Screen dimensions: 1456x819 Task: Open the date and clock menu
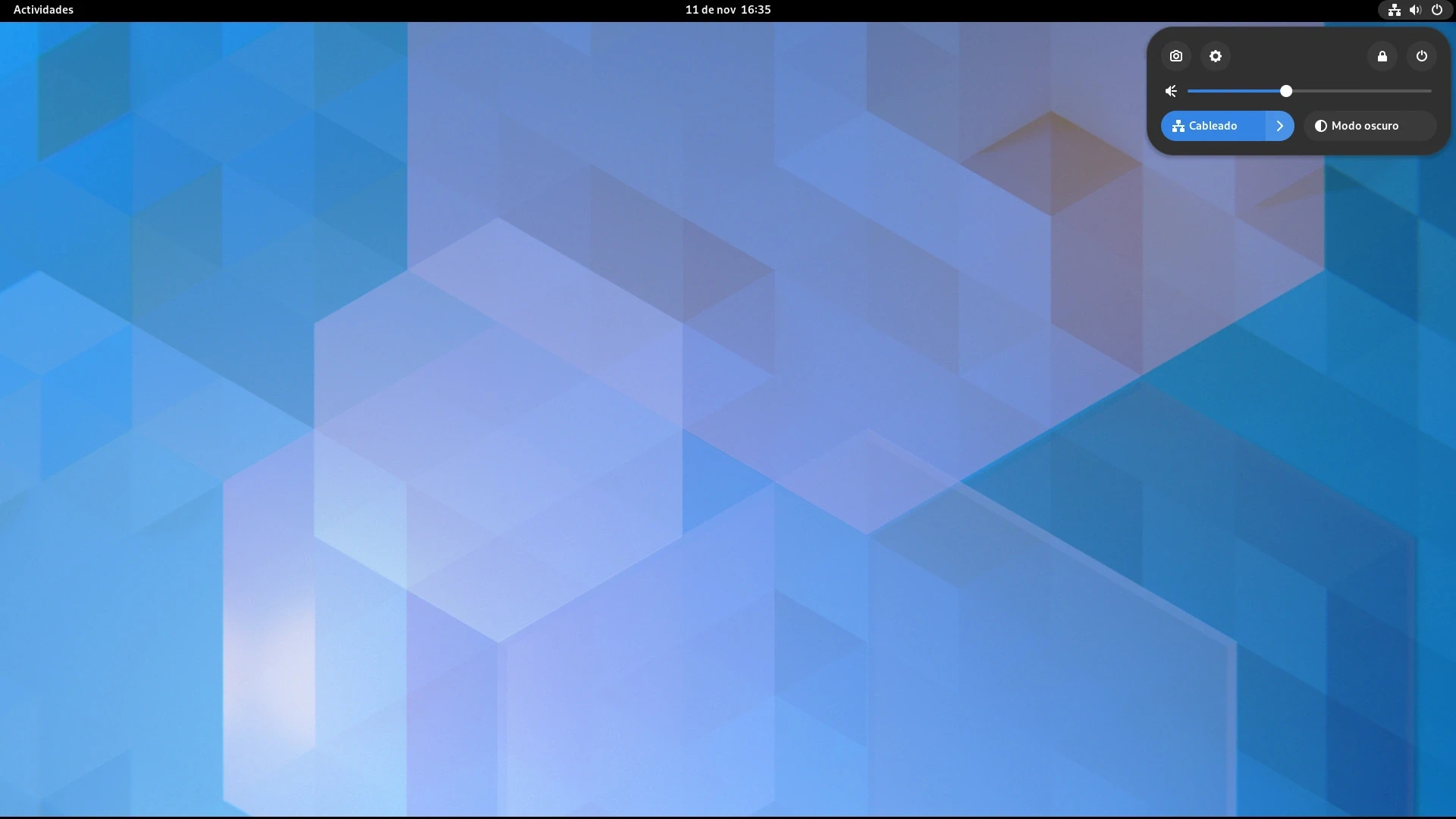pos(727,10)
